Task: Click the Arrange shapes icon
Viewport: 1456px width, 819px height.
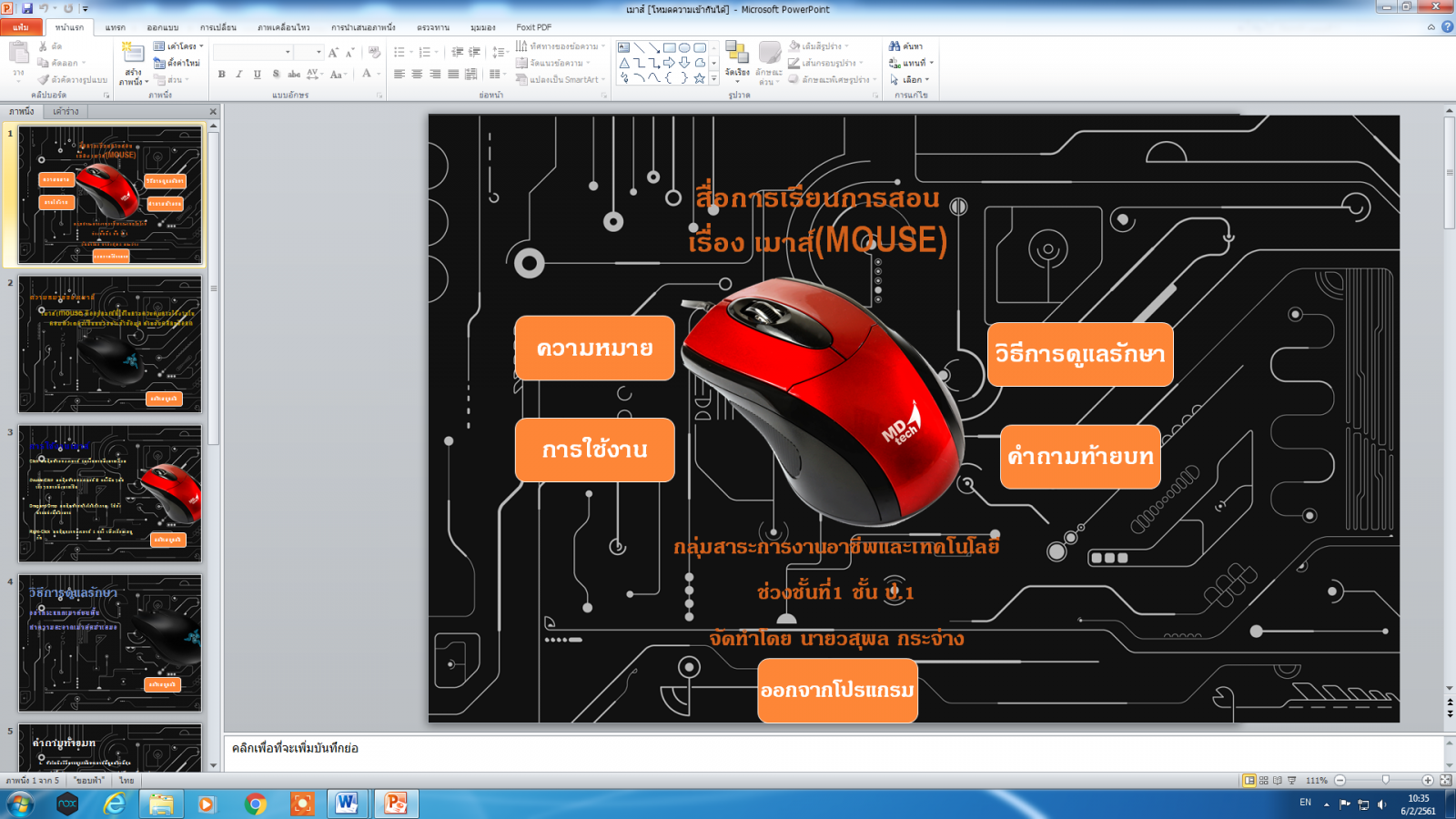Action: pos(737,54)
